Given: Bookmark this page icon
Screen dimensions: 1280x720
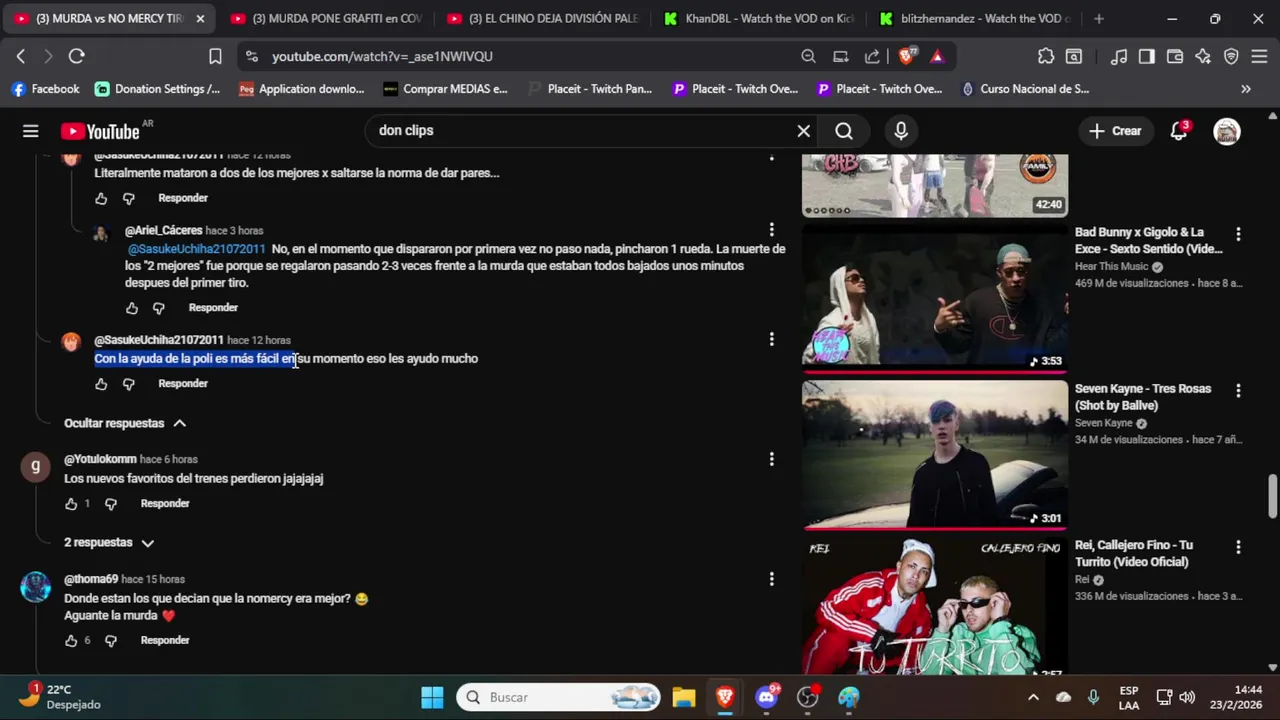Looking at the screenshot, I should [215, 57].
